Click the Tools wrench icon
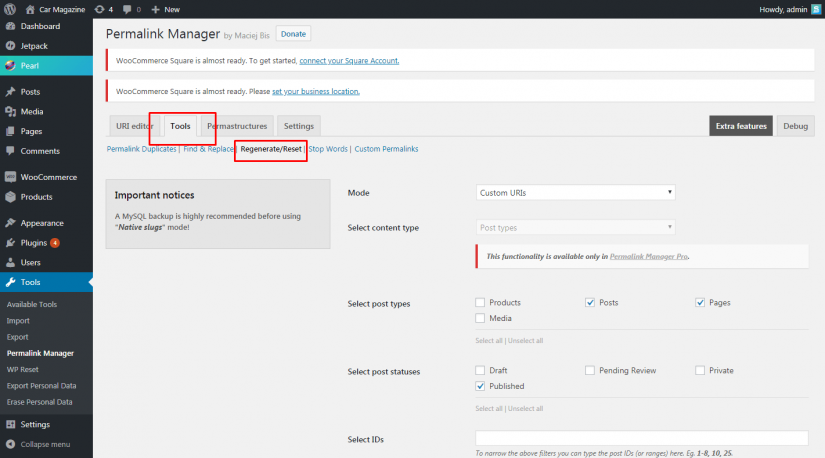 pos(11,282)
